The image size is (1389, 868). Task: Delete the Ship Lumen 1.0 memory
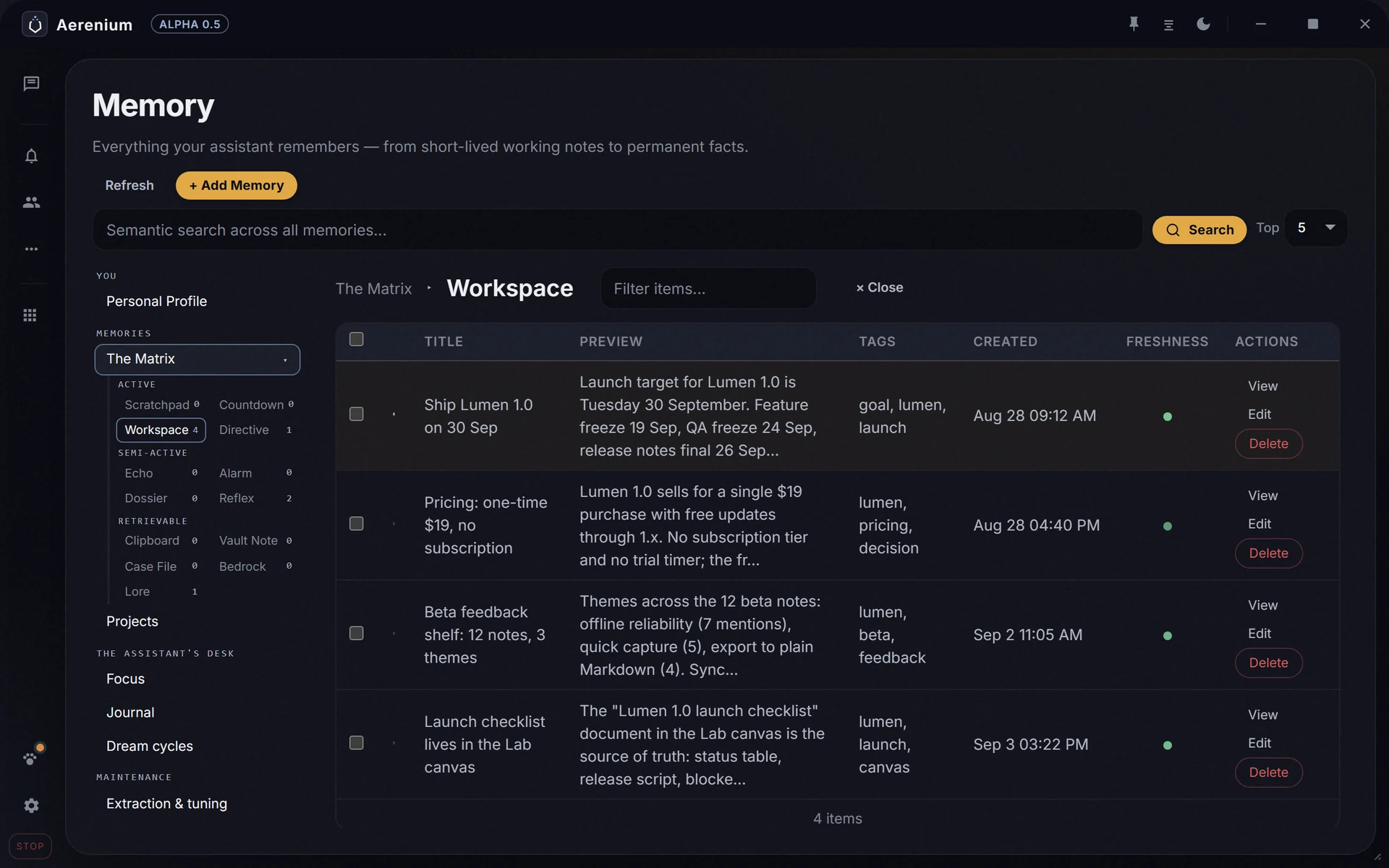1269,443
